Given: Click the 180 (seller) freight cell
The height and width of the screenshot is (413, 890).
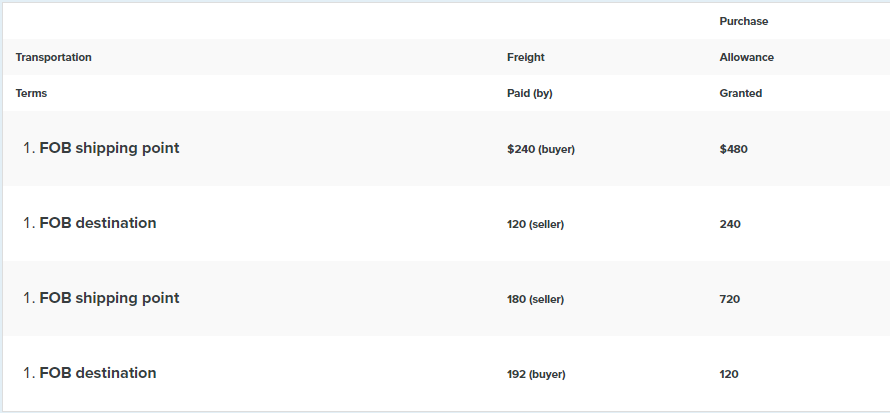Looking at the screenshot, I should pos(535,299).
